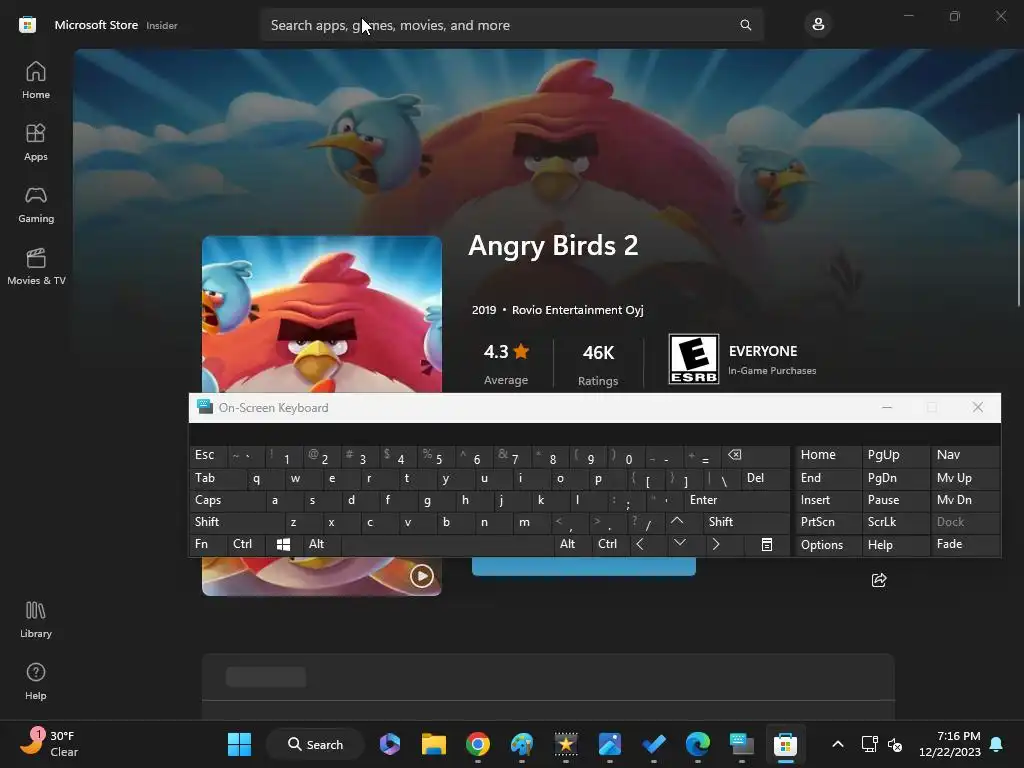Toggle the ScrLk key
Viewport: 1024px width, 768px height.
[895, 522]
